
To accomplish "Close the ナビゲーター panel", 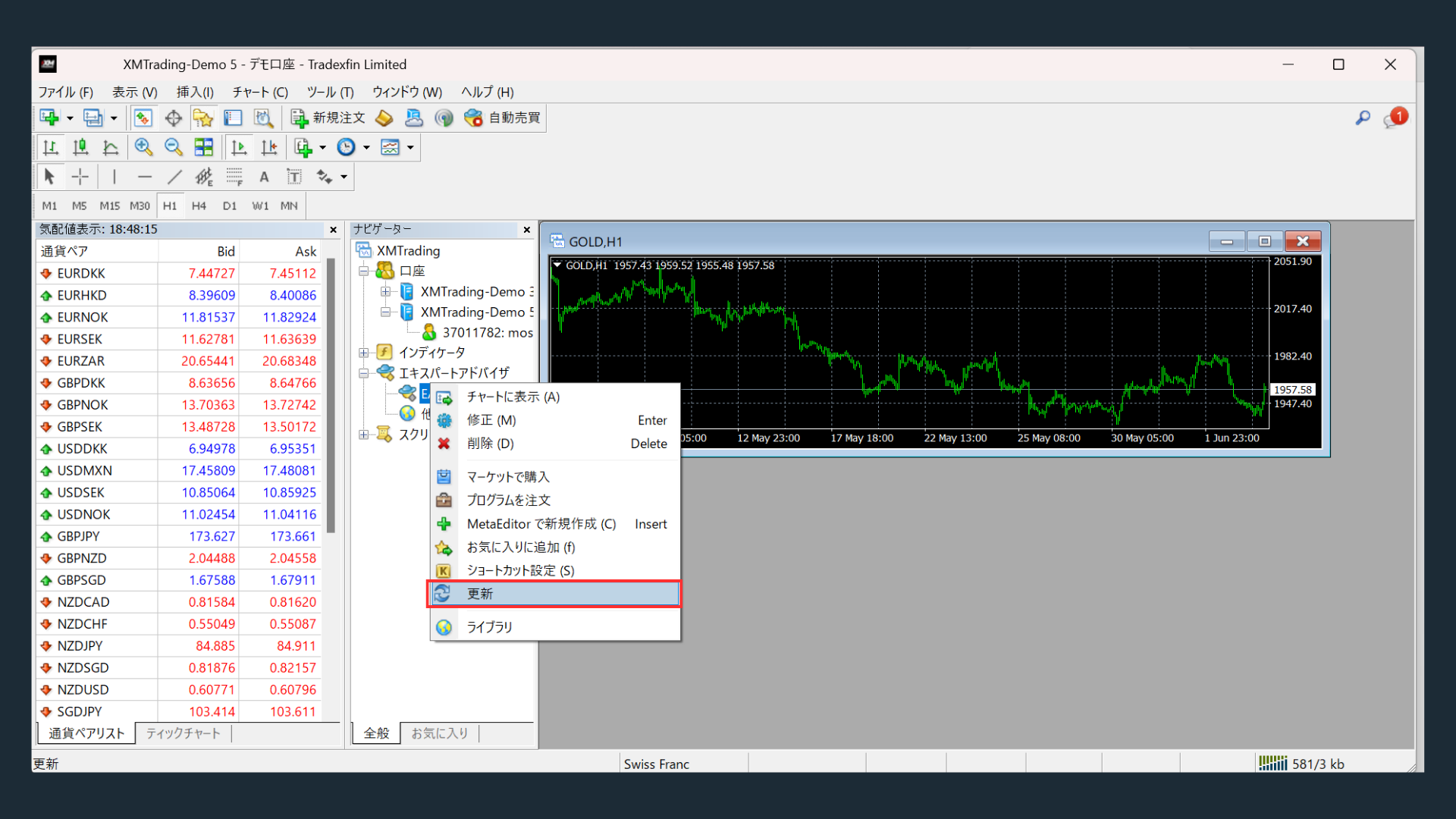I will pyautogui.click(x=527, y=230).
